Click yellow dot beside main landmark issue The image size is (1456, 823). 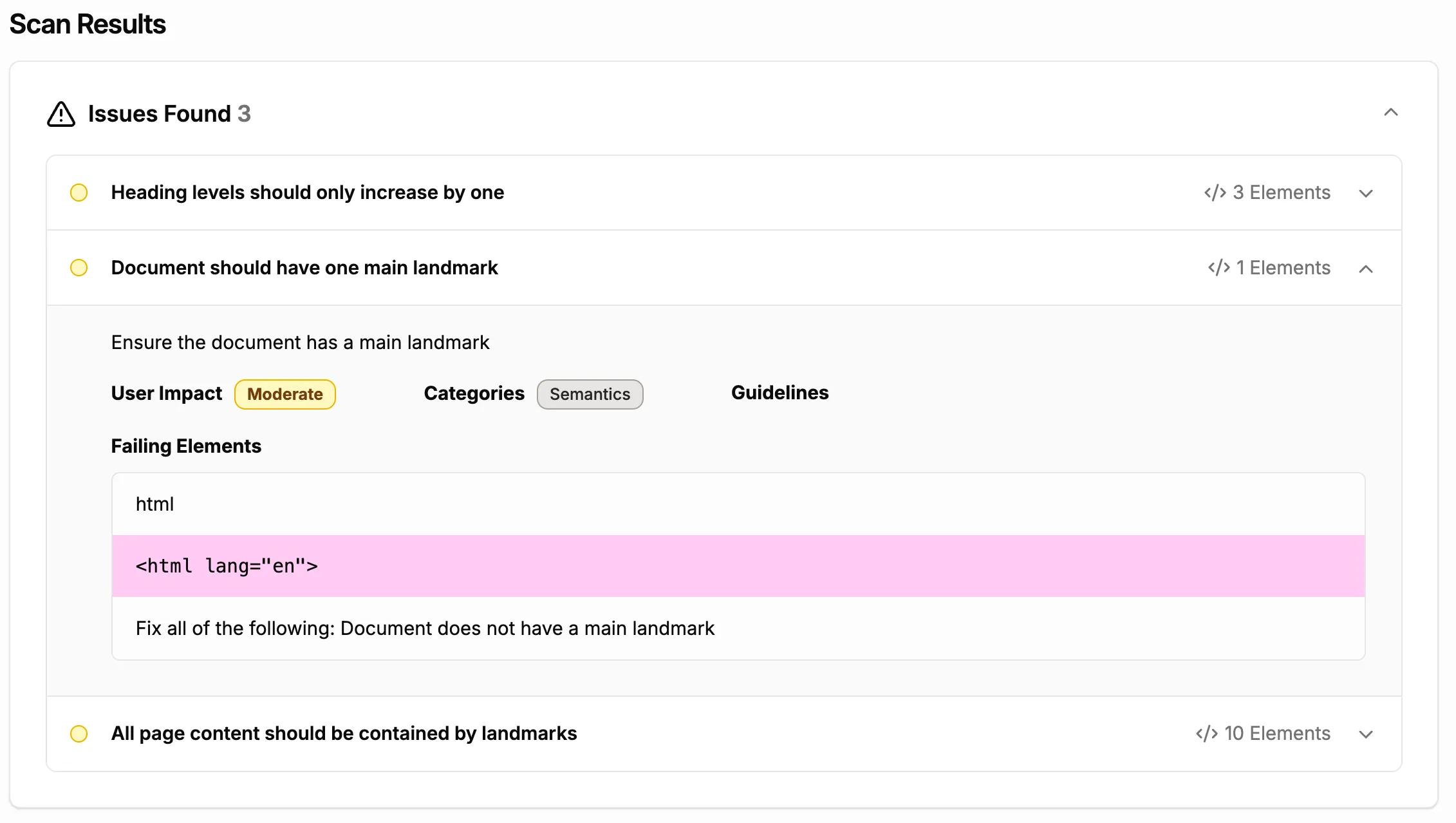(79, 268)
